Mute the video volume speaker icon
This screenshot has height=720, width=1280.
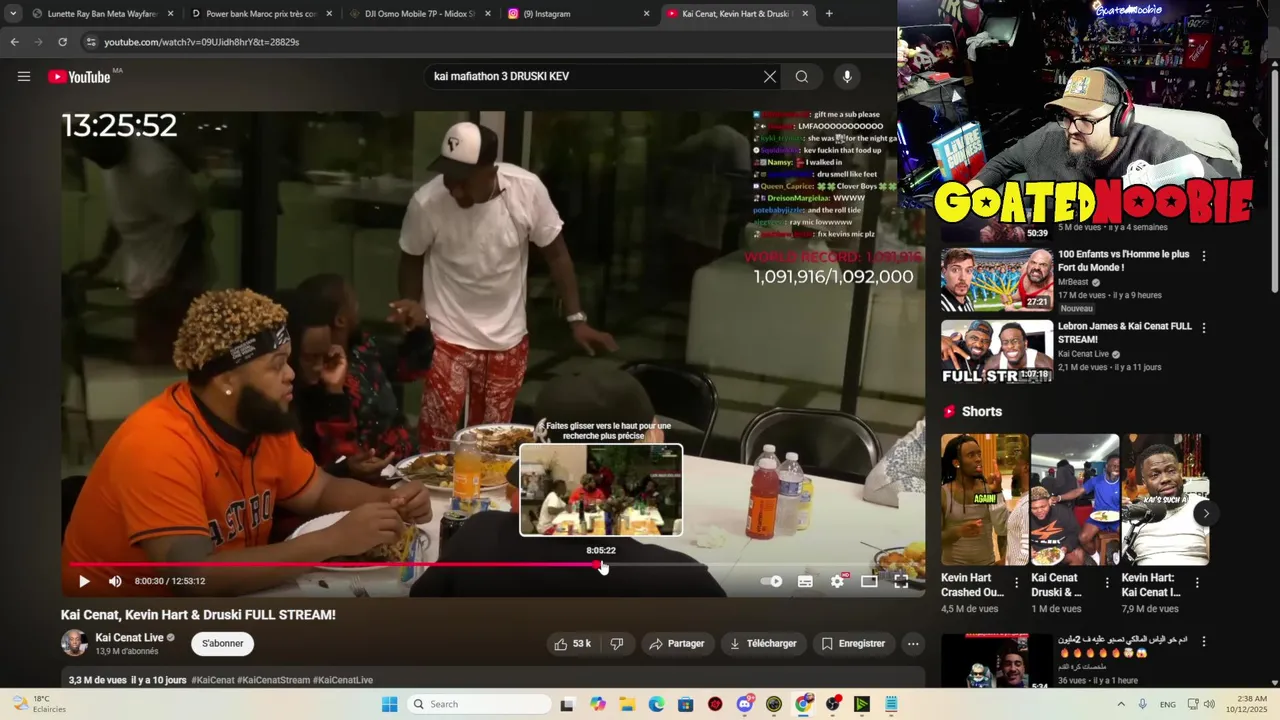click(115, 581)
